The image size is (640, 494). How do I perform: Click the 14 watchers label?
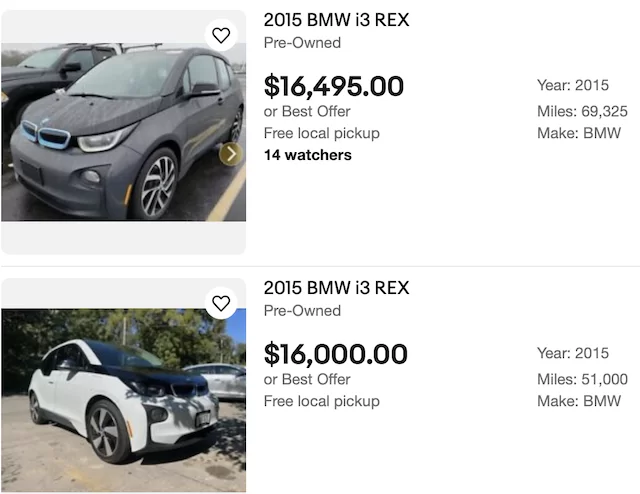click(308, 155)
